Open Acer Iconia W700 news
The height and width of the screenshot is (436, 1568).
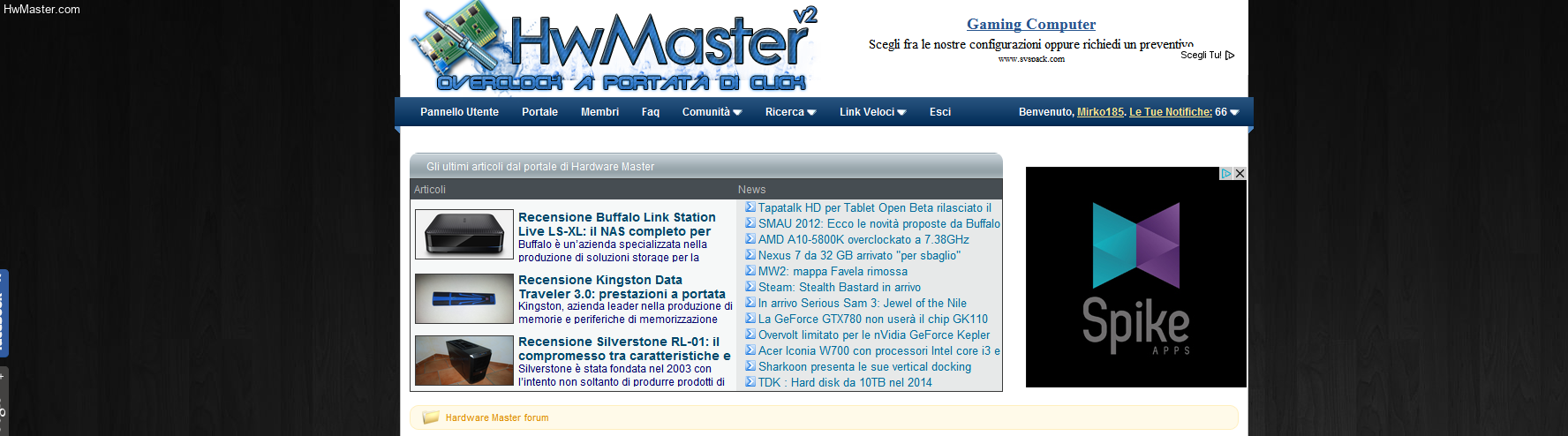[879, 350]
